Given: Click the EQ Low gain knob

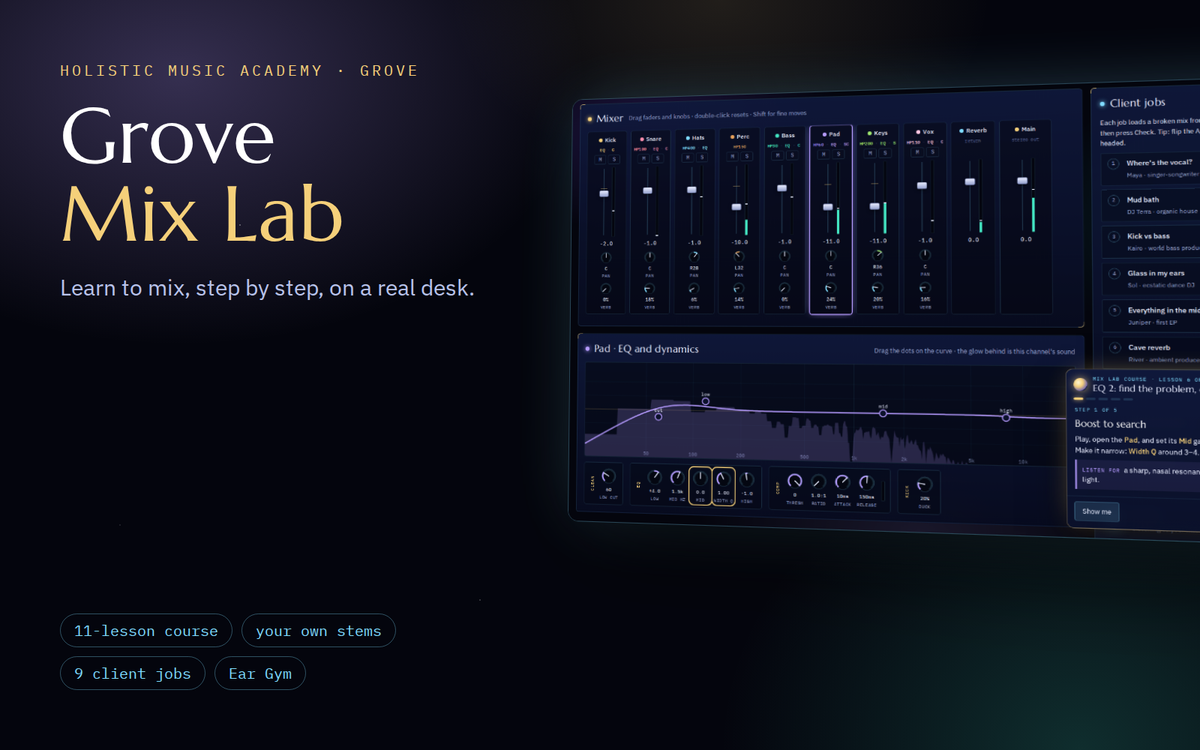Looking at the screenshot, I should (x=655, y=477).
